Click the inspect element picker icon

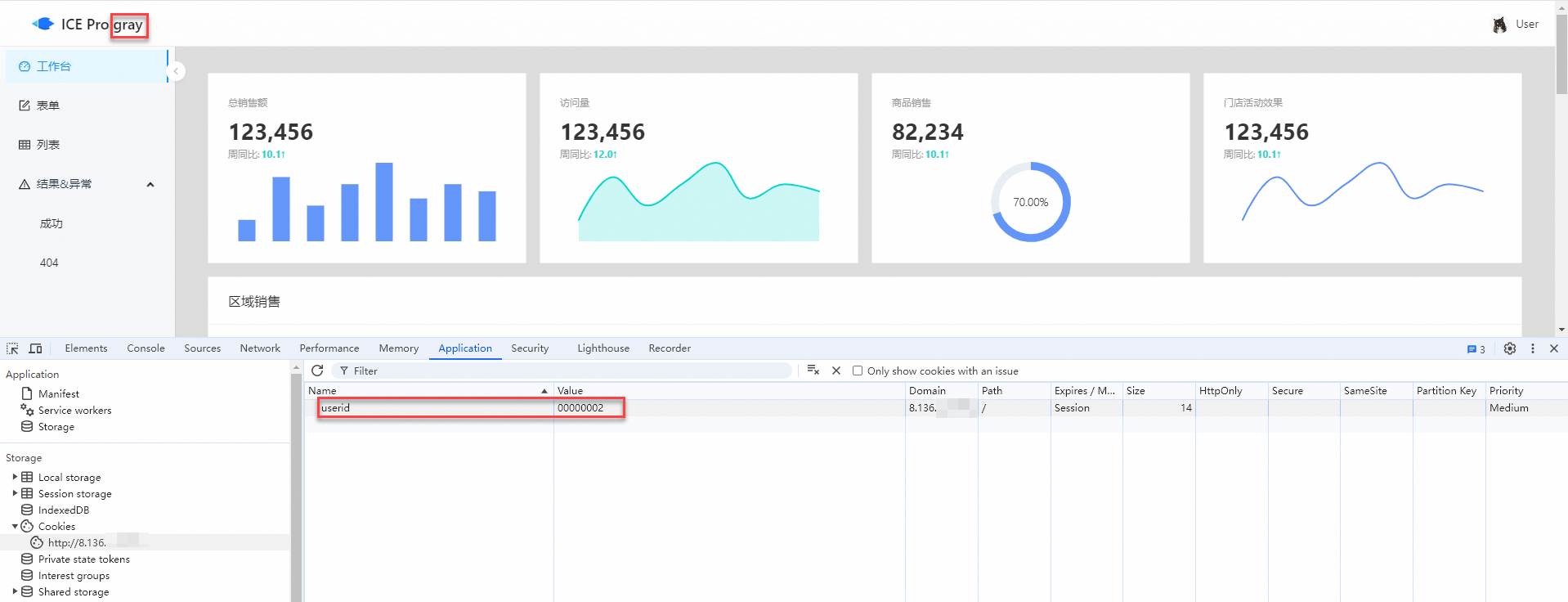pyautogui.click(x=12, y=348)
